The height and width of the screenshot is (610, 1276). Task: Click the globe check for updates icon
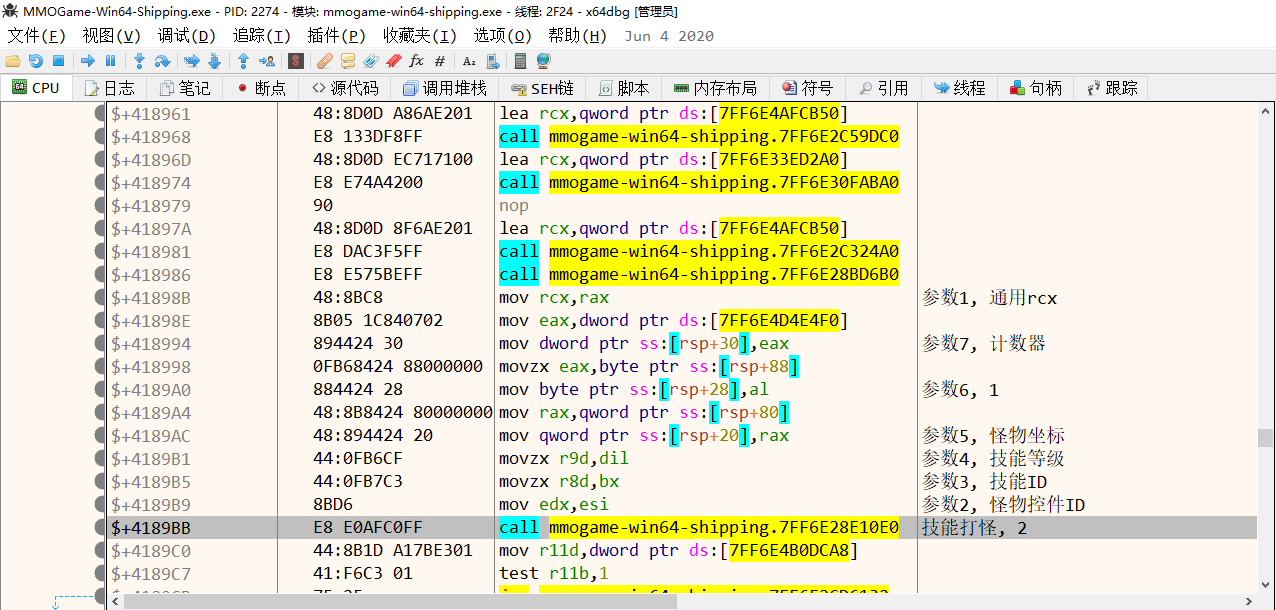pyautogui.click(x=543, y=61)
